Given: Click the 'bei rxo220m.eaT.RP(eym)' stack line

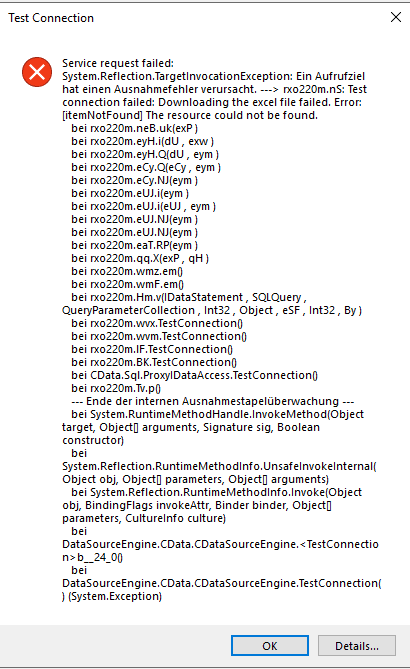Looking at the screenshot, I should tap(134, 245).
